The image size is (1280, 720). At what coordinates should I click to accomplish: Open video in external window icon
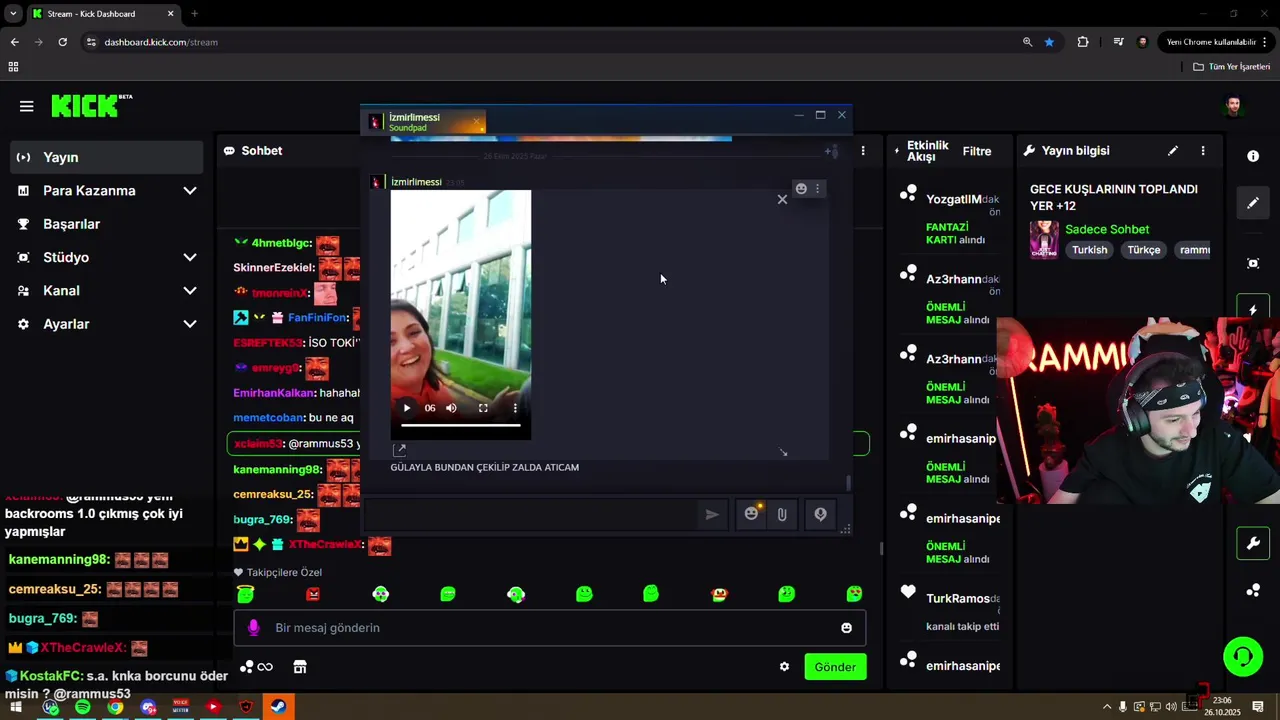tap(399, 450)
